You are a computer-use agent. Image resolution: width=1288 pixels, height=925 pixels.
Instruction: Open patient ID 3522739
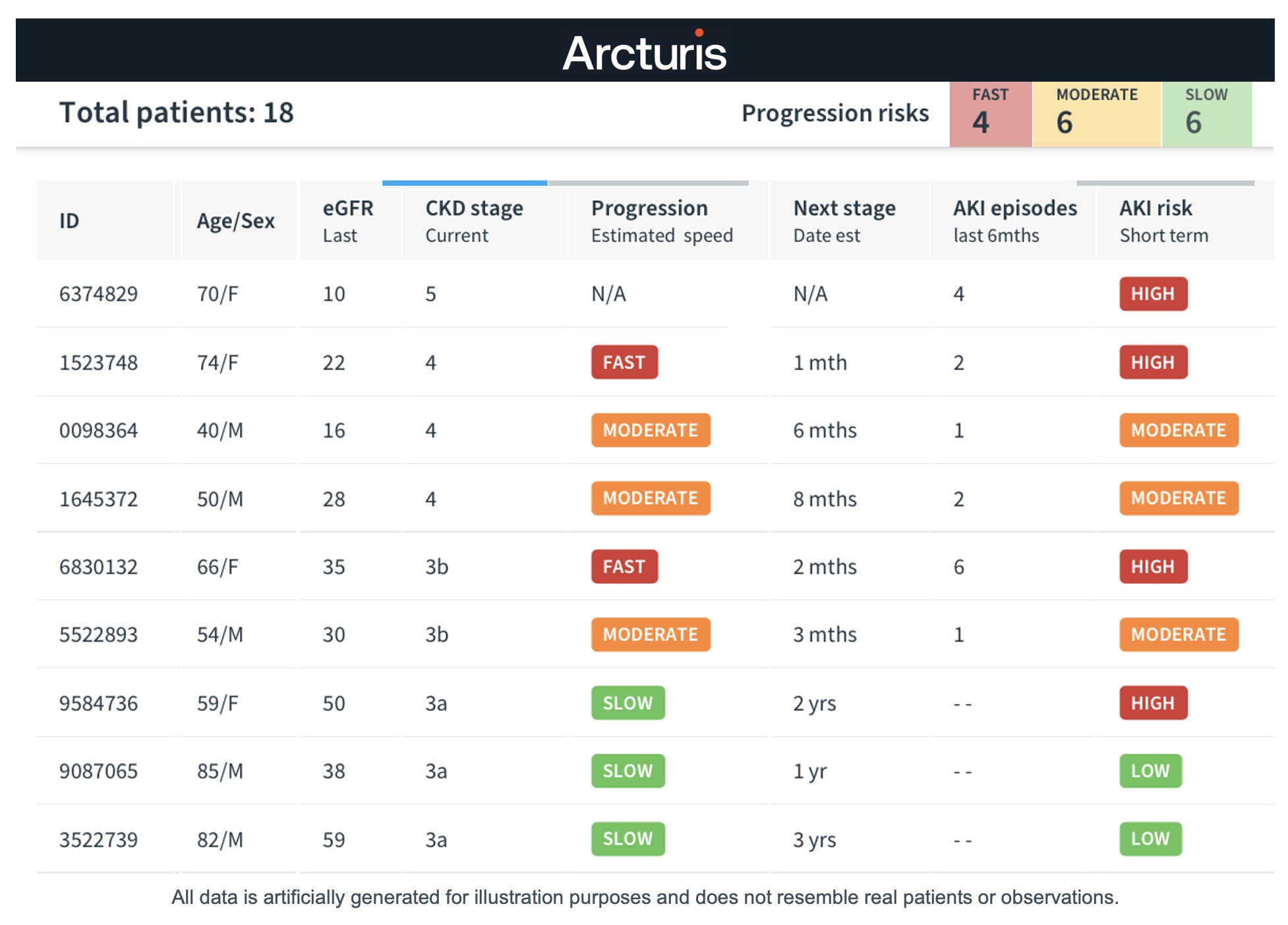point(99,839)
